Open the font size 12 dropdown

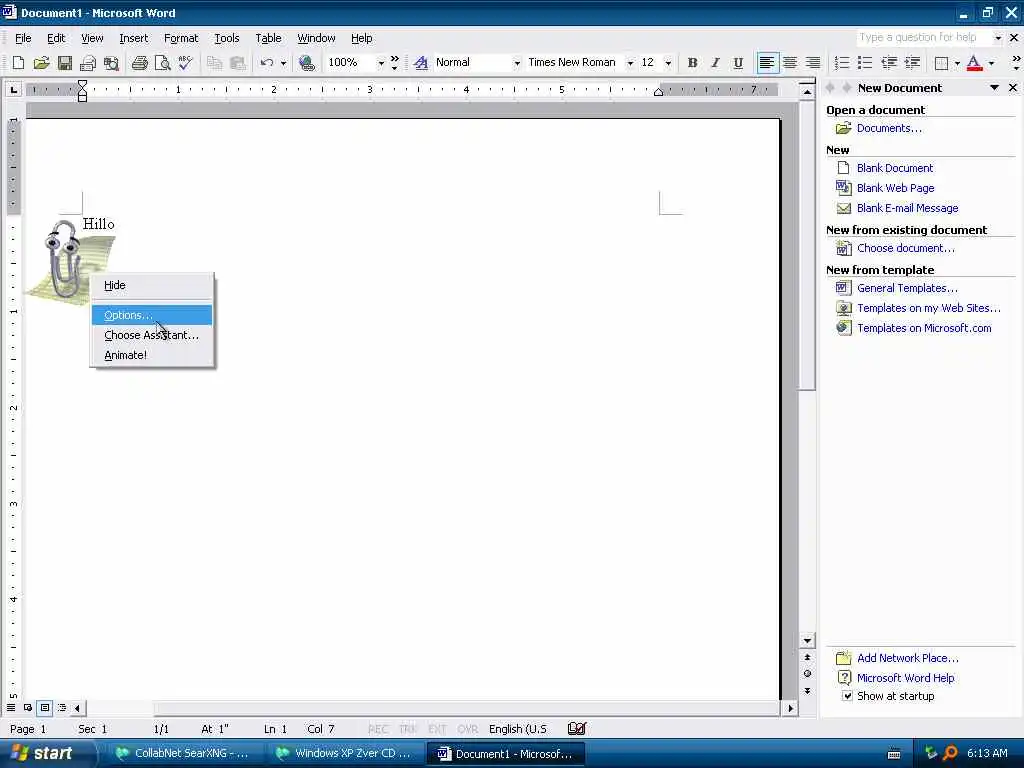(x=668, y=63)
